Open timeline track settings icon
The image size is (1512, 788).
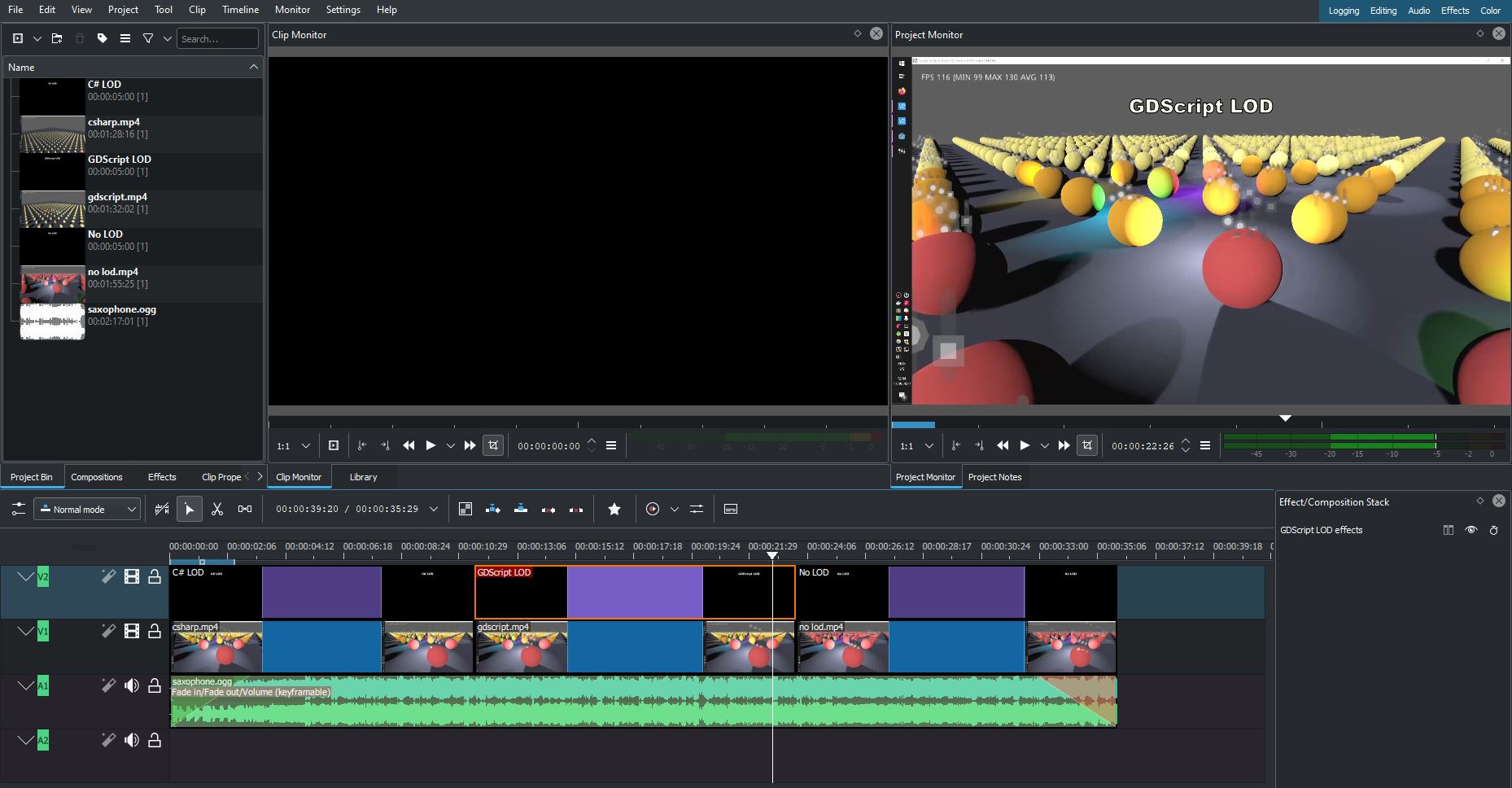pos(19,509)
